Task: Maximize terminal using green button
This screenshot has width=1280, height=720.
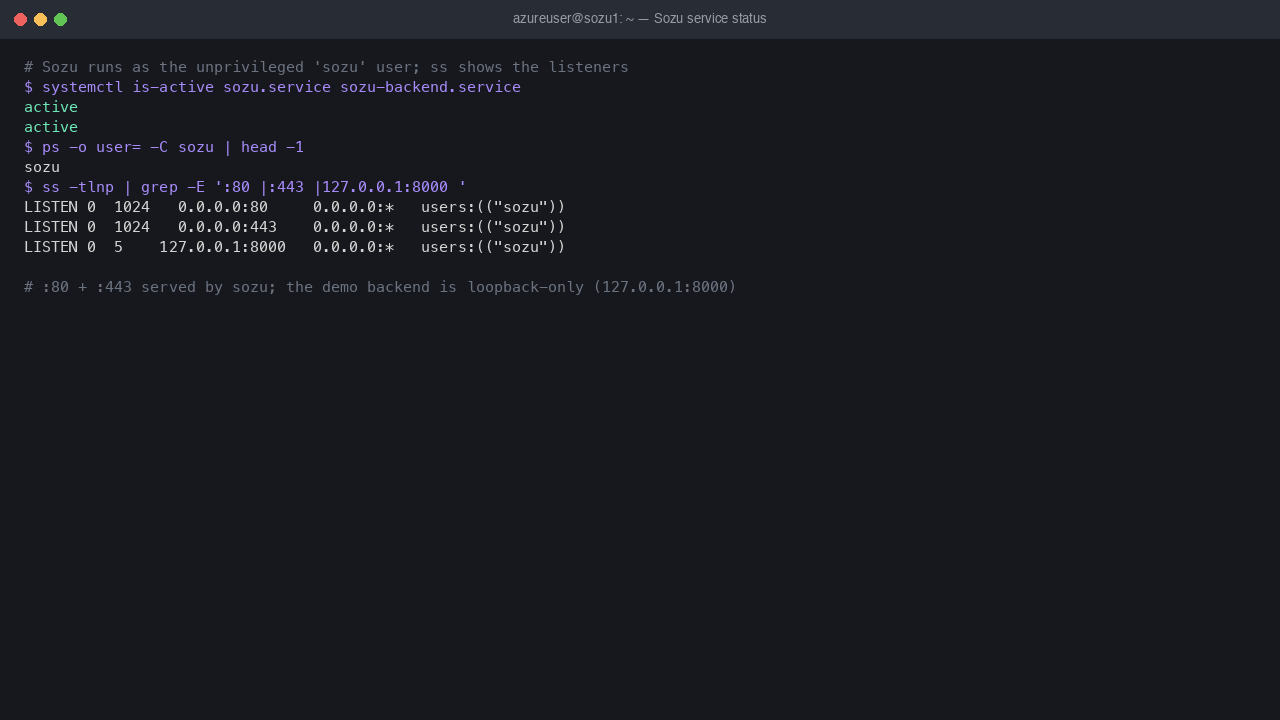Action: [x=60, y=19]
